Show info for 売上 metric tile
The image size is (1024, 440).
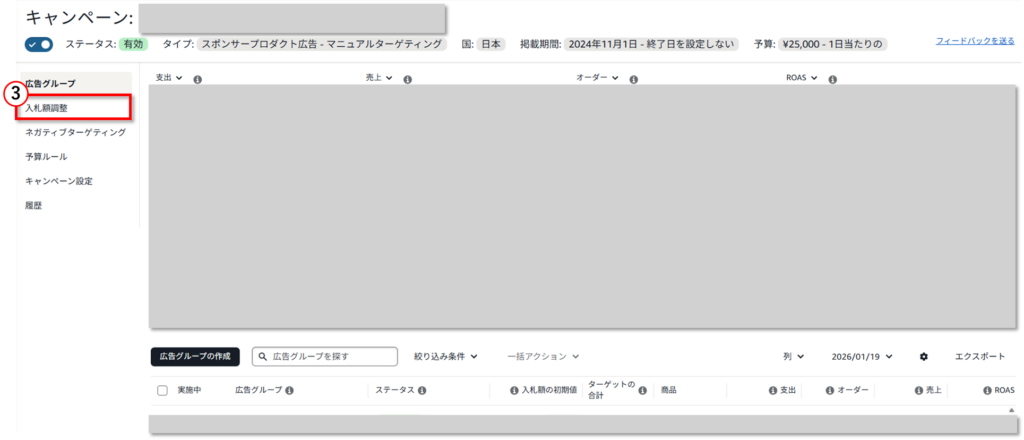point(408,79)
